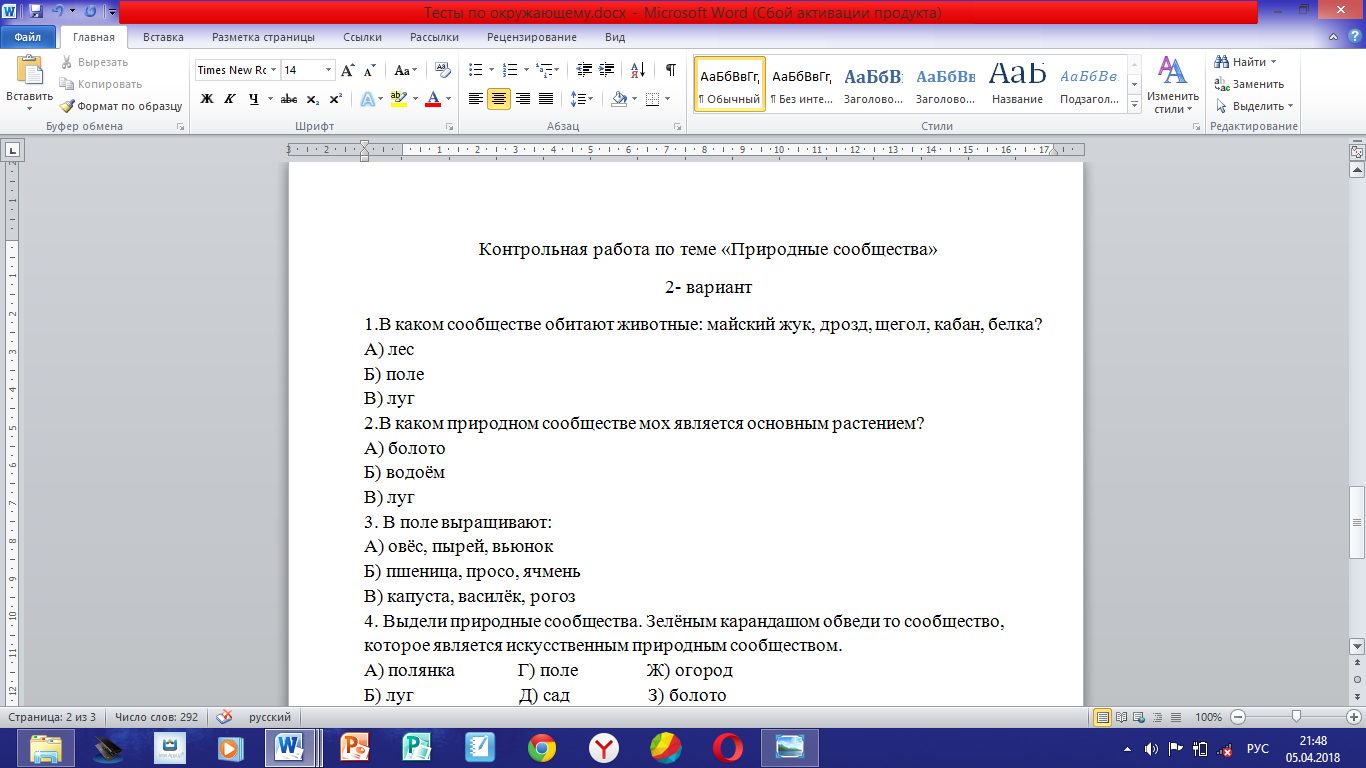
Task: Apply superscript formatting
Action: click(335, 99)
